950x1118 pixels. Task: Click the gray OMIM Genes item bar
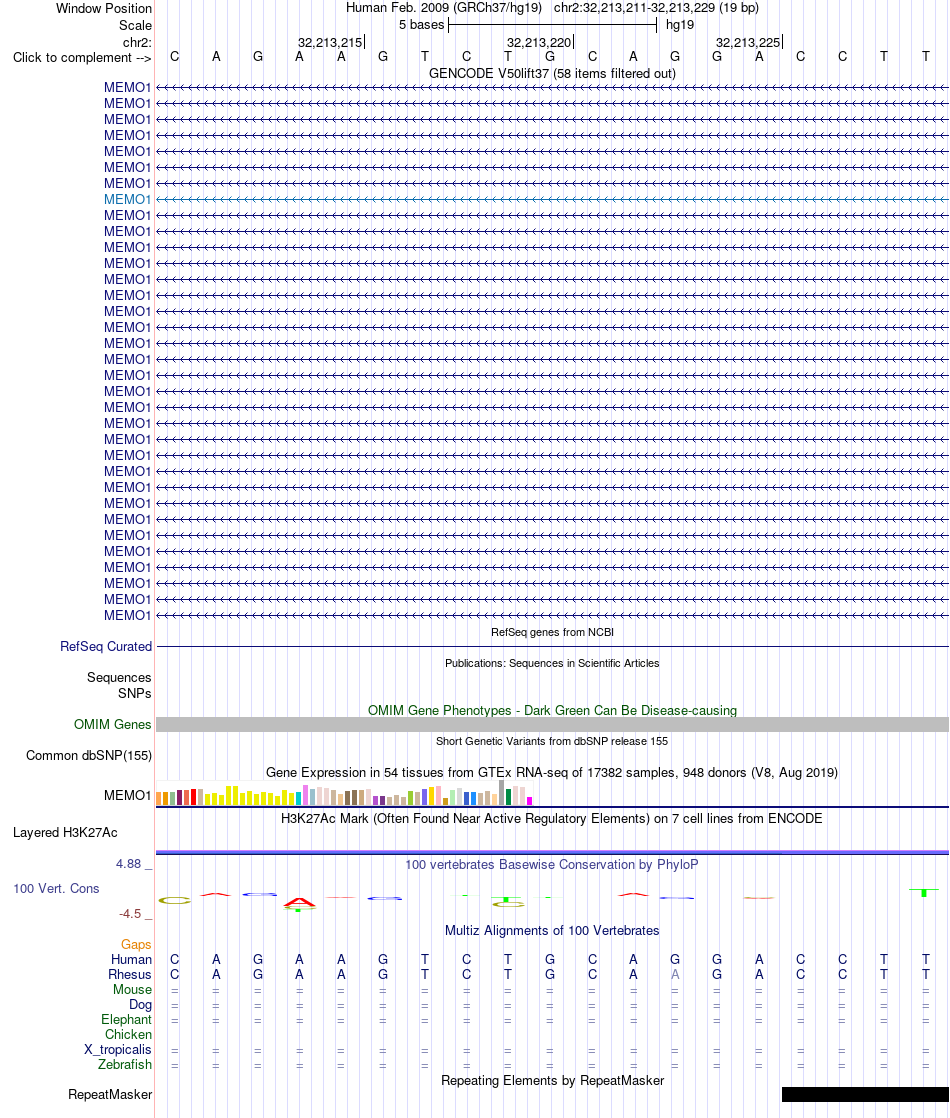[x=552, y=724]
